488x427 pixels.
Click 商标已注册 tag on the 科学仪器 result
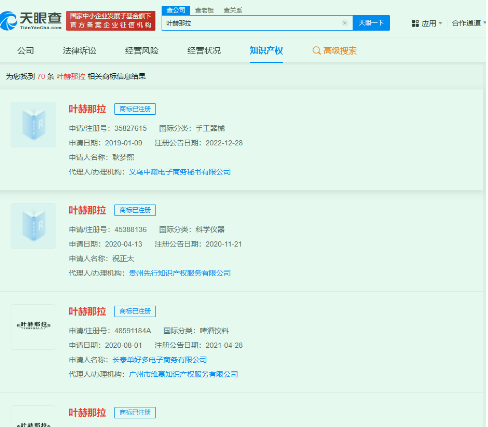click(x=135, y=210)
